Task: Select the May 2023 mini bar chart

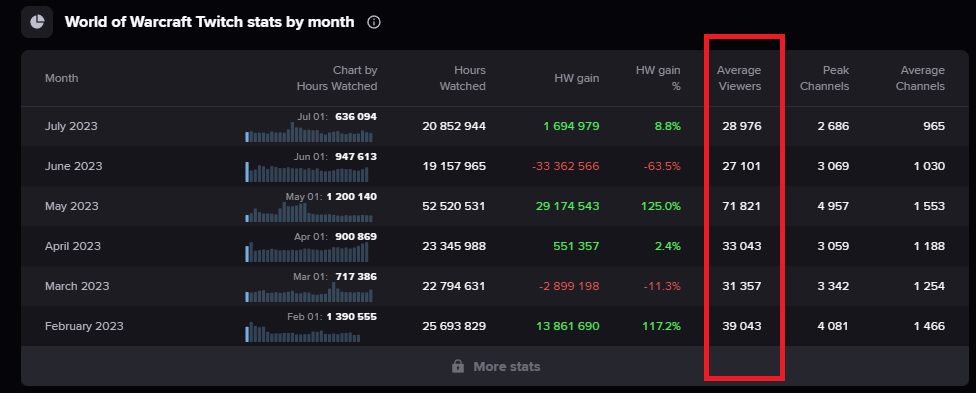Action: click(309, 212)
